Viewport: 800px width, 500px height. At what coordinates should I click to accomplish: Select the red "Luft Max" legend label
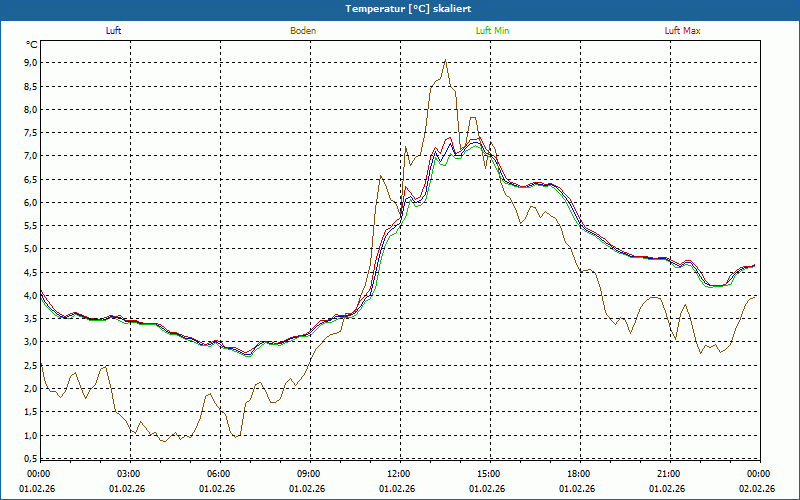683,31
